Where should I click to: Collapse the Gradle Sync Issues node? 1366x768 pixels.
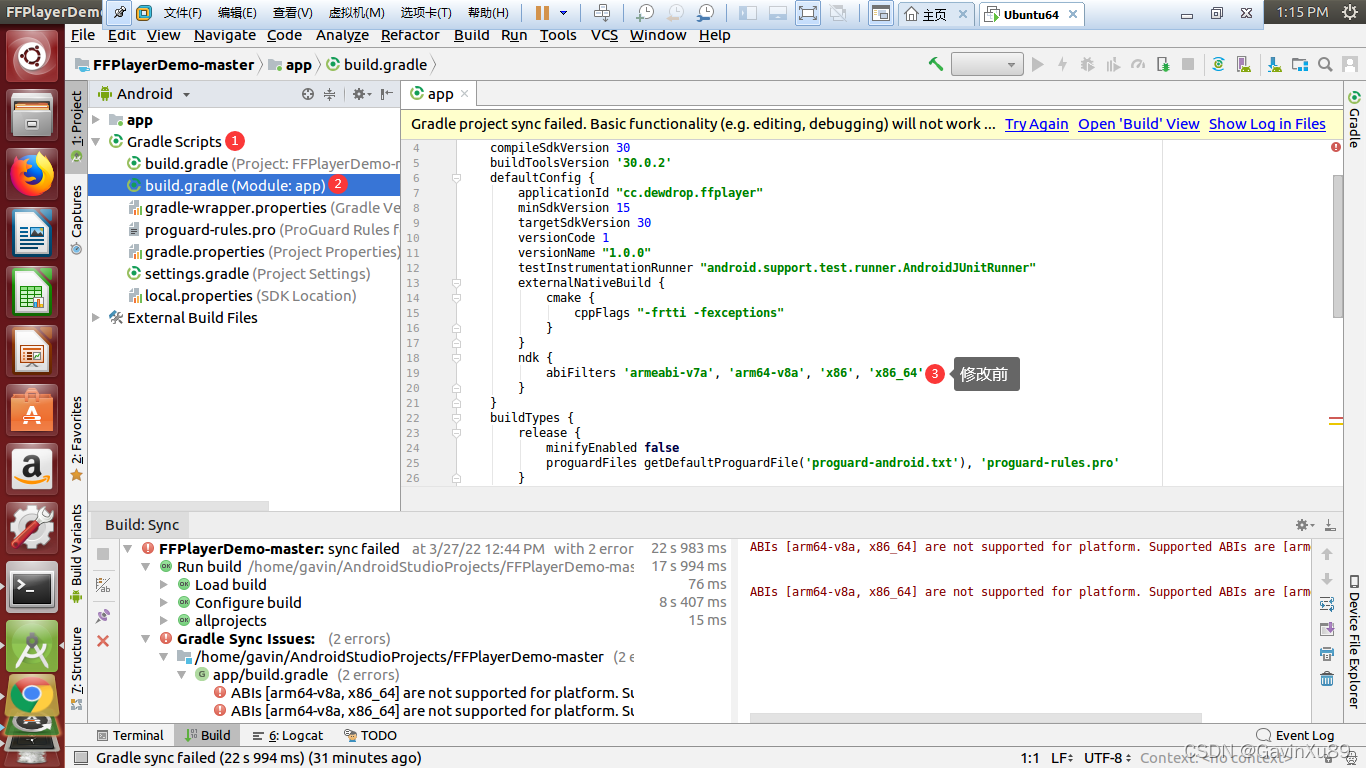146,639
